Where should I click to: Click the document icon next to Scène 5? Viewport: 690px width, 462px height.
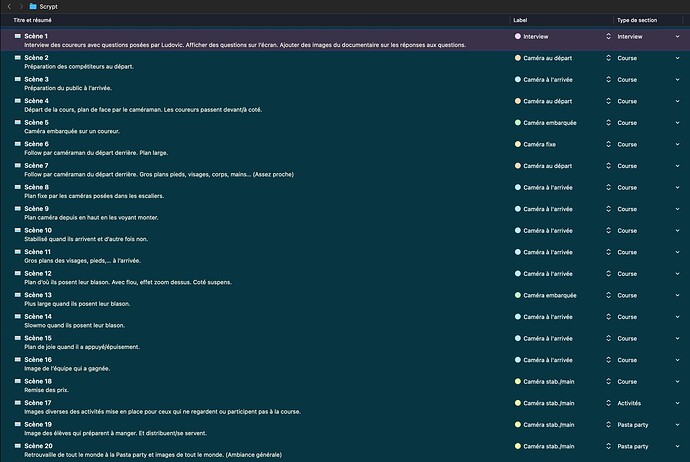17,122
